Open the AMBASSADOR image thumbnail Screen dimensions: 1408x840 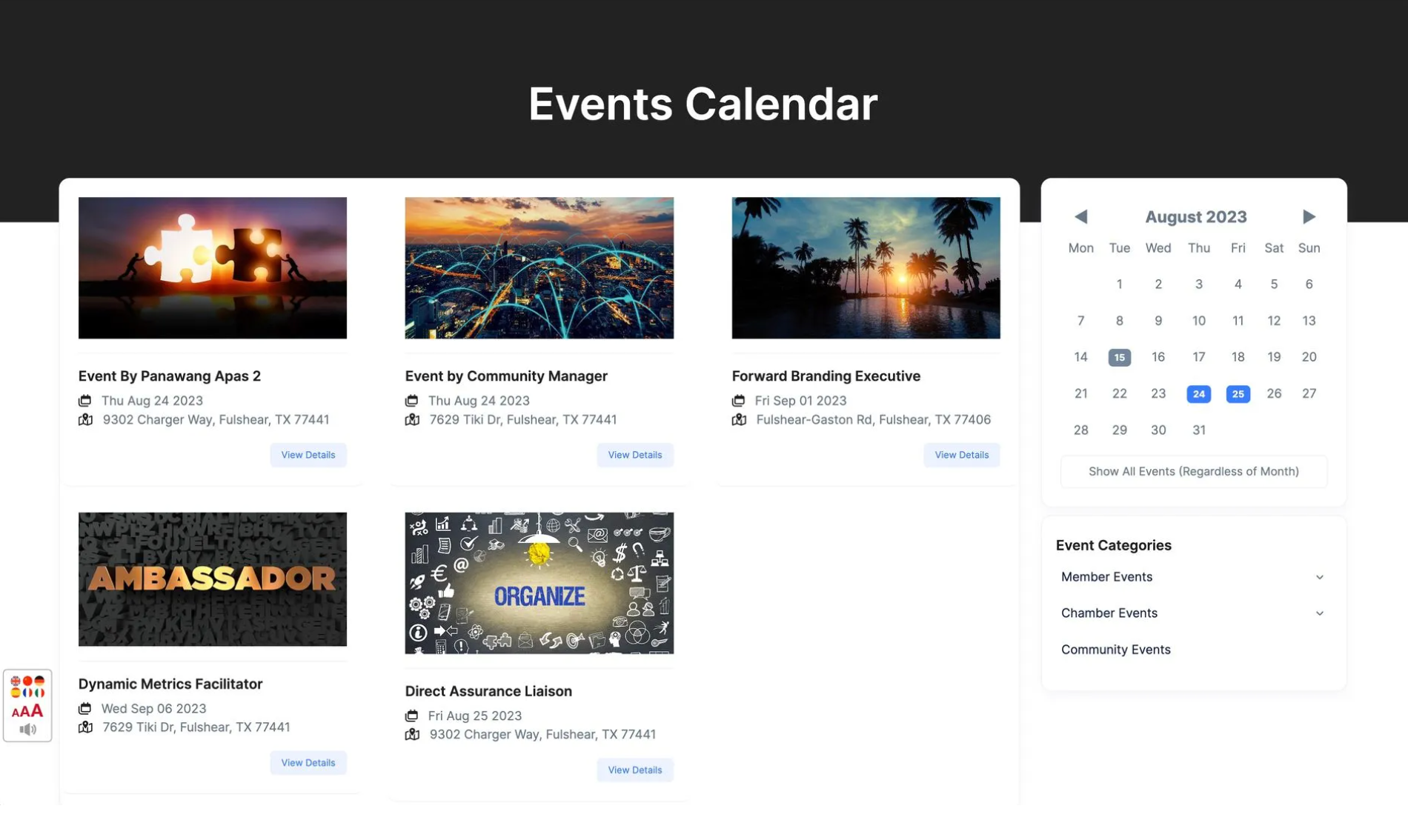tap(213, 579)
